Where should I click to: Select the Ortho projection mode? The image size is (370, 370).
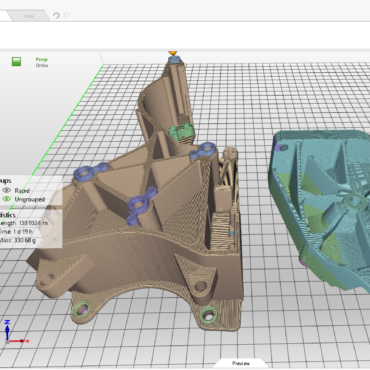[x=42, y=65]
